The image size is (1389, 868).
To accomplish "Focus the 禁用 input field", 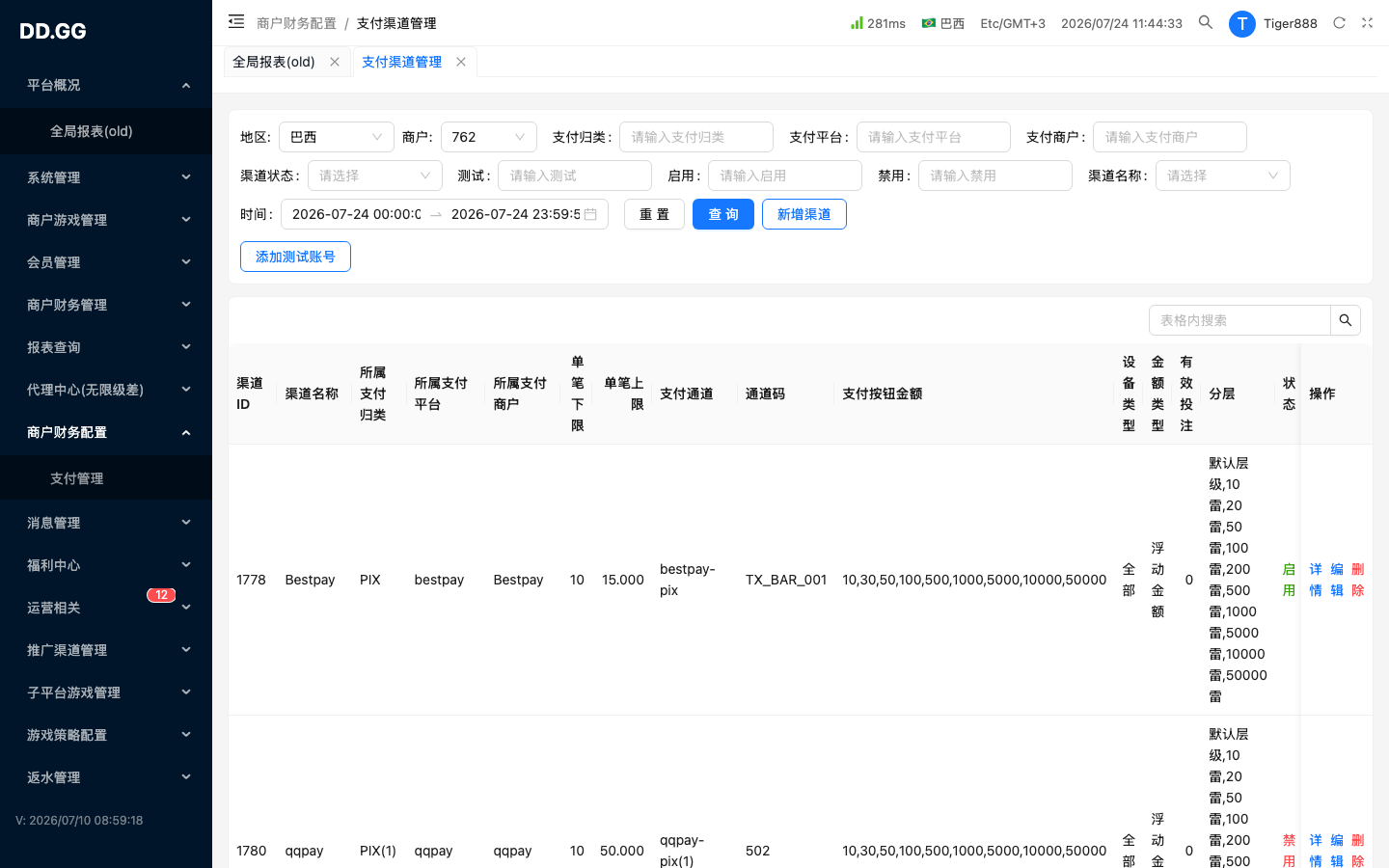I will click(994, 176).
